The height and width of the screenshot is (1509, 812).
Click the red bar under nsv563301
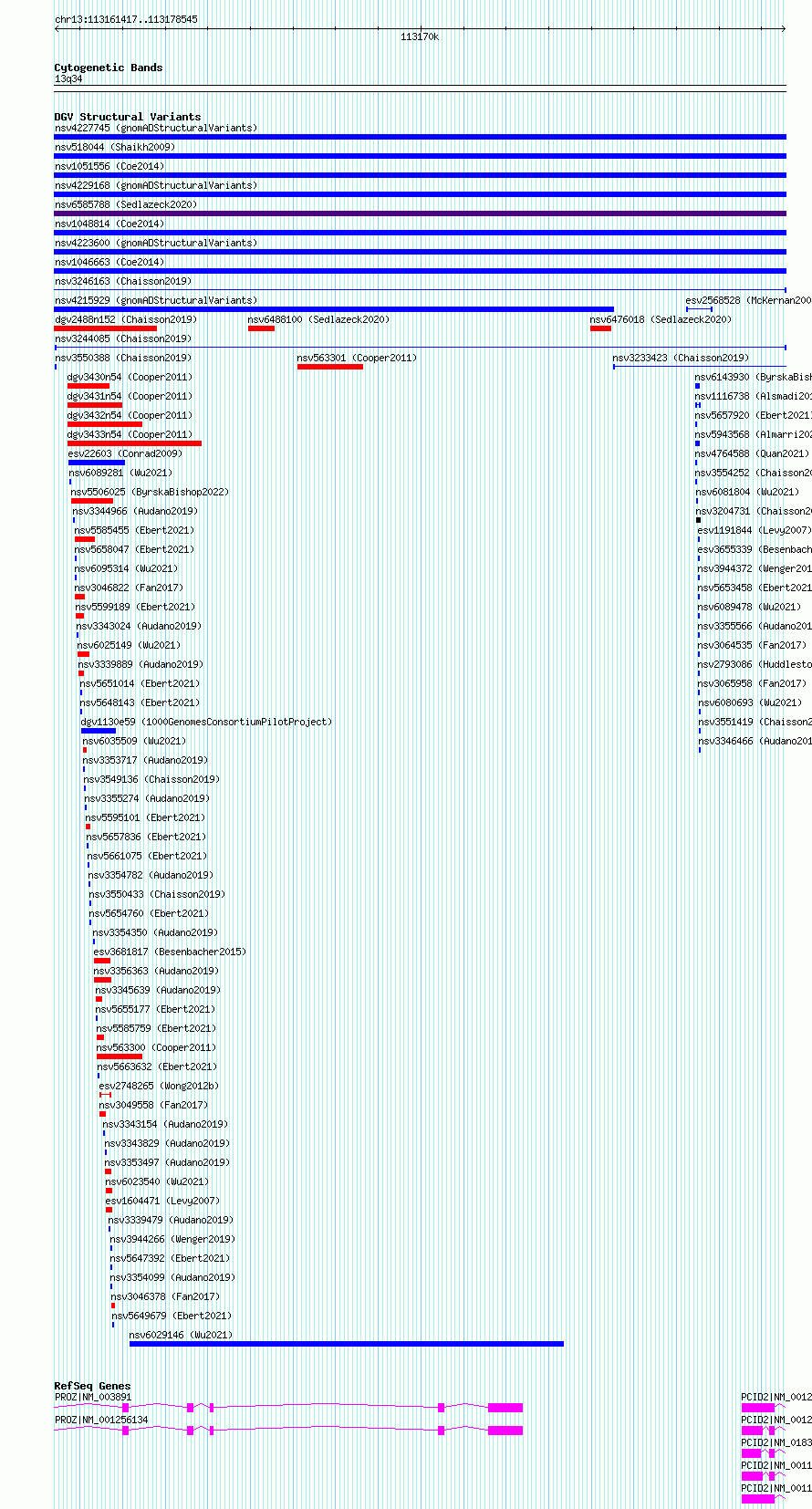pyautogui.click(x=329, y=367)
